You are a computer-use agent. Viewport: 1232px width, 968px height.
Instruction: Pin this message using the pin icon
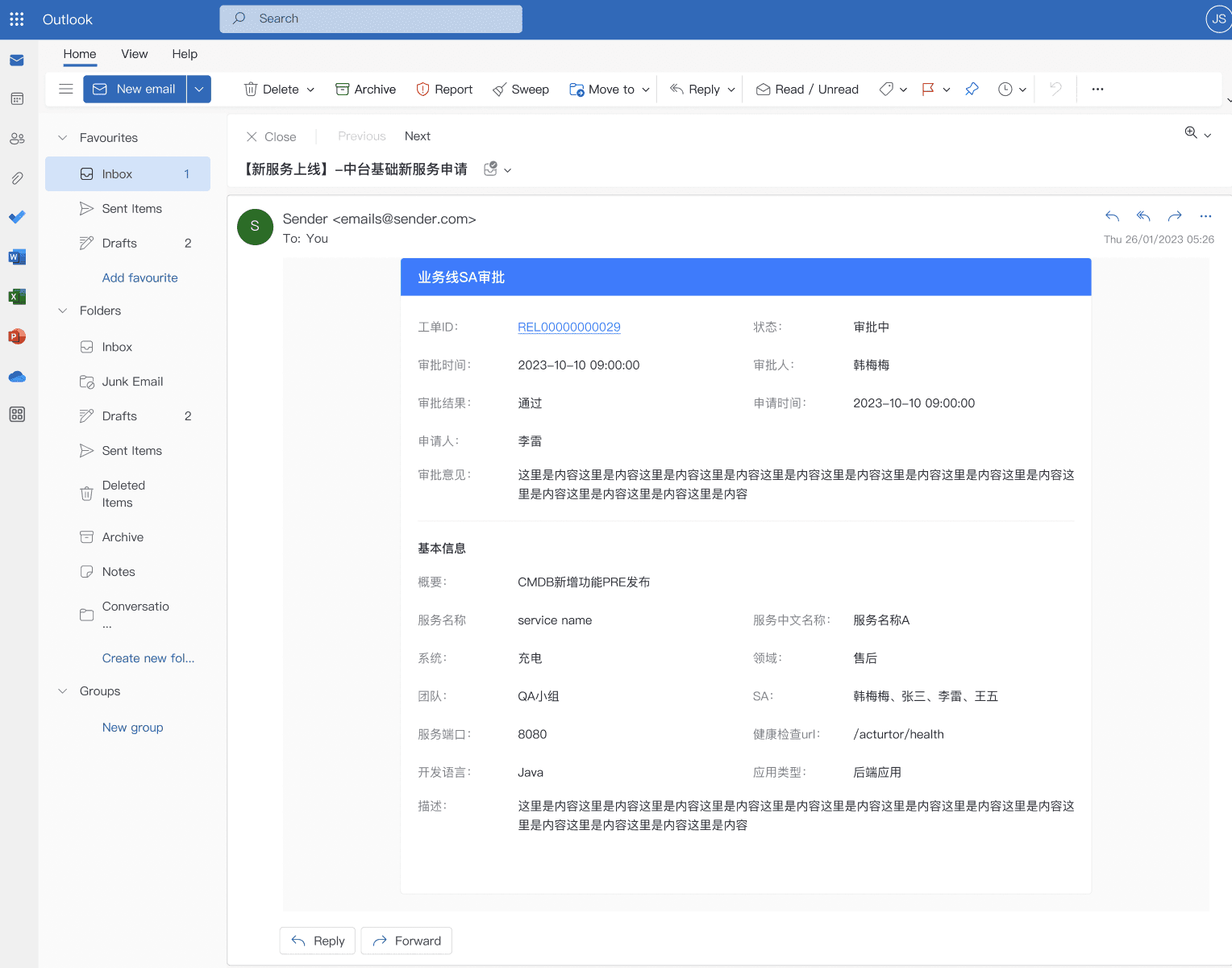point(972,90)
